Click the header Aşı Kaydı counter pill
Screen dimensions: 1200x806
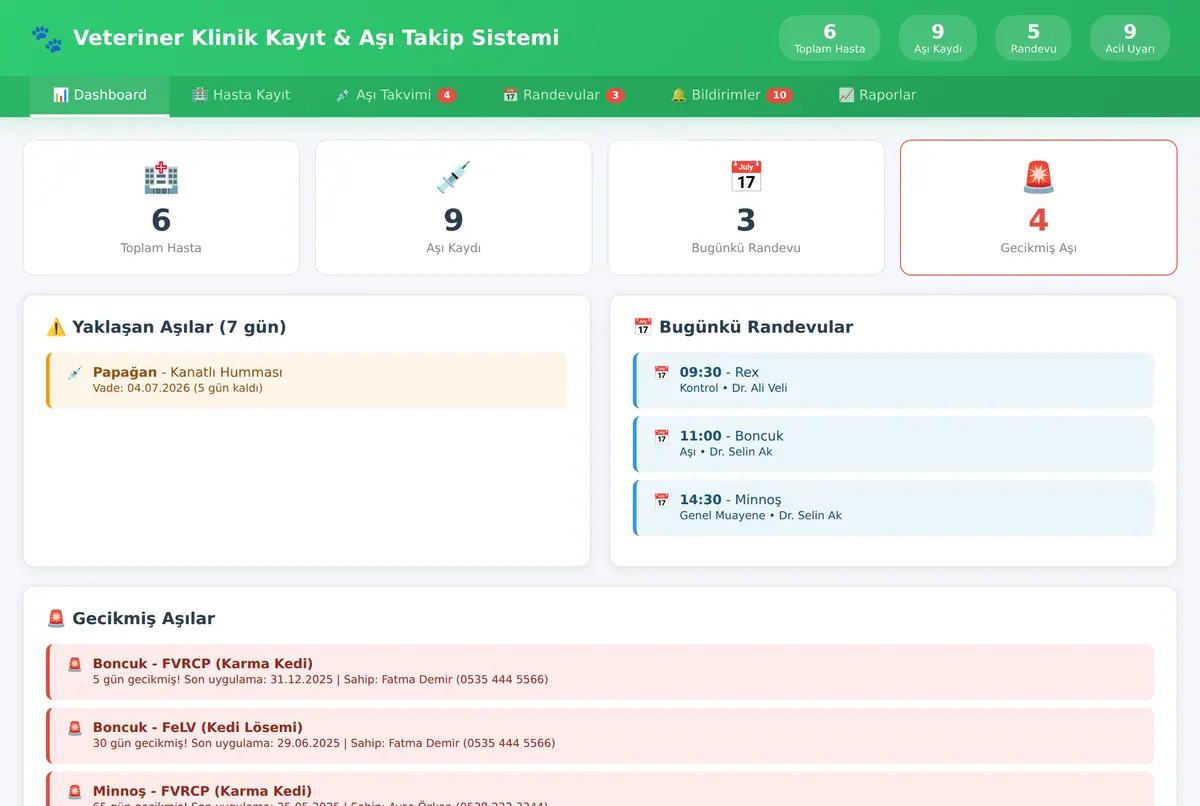tap(938, 38)
